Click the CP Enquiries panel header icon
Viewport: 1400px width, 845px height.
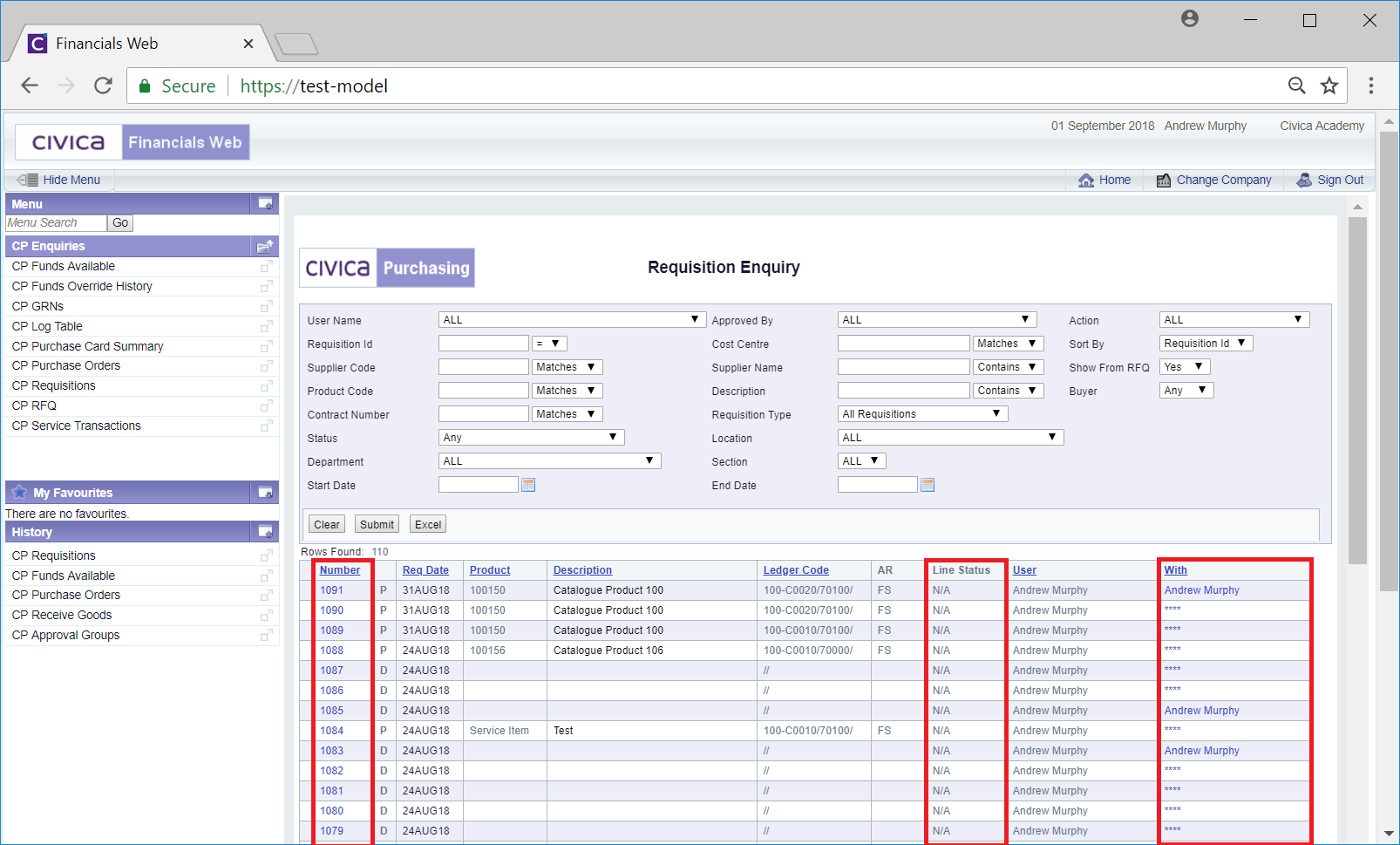(x=265, y=246)
